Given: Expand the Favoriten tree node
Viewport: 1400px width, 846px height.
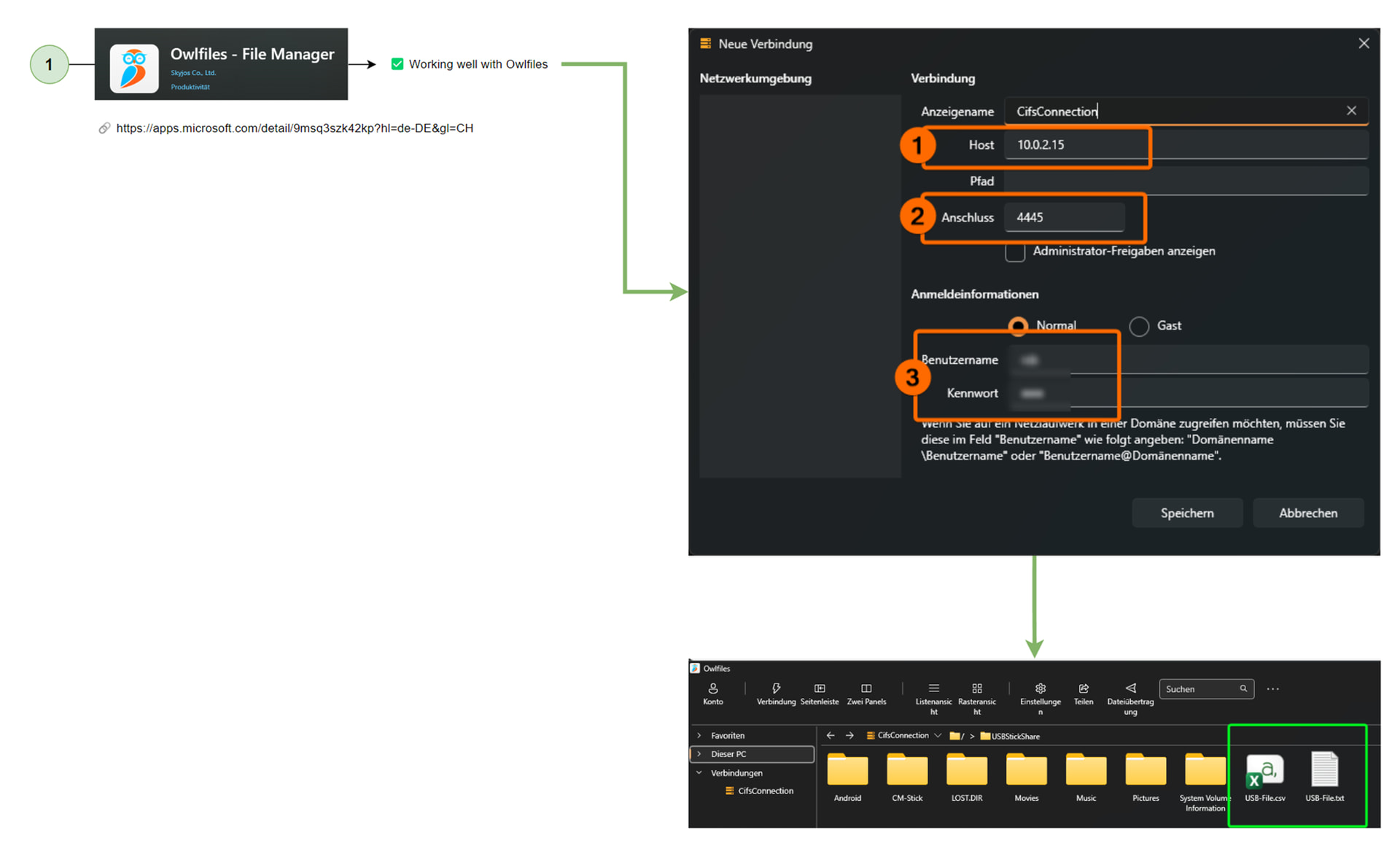Looking at the screenshot, I should tap(699, 735).
